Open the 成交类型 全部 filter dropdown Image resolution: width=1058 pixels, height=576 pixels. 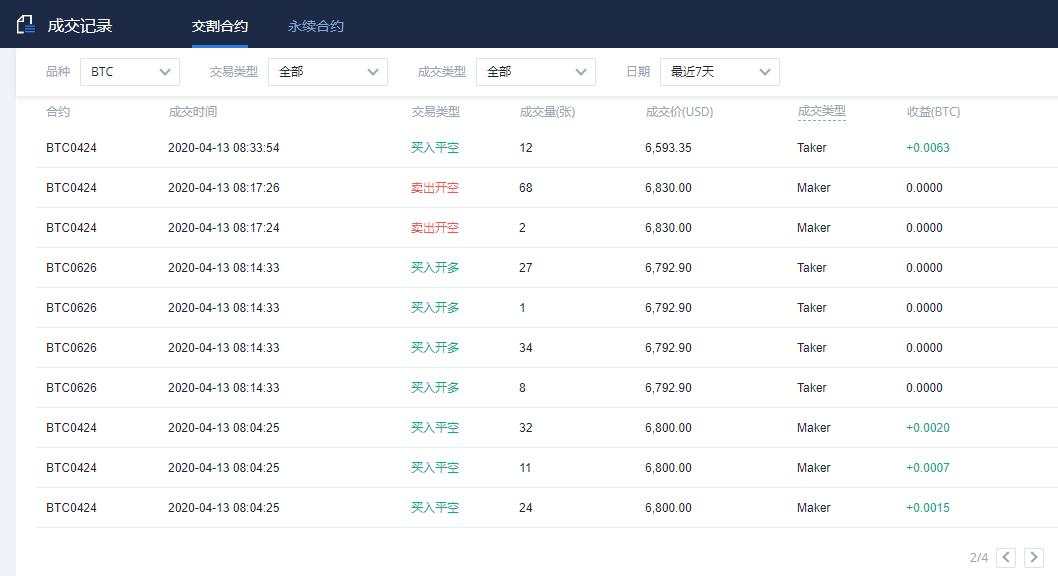536,72
